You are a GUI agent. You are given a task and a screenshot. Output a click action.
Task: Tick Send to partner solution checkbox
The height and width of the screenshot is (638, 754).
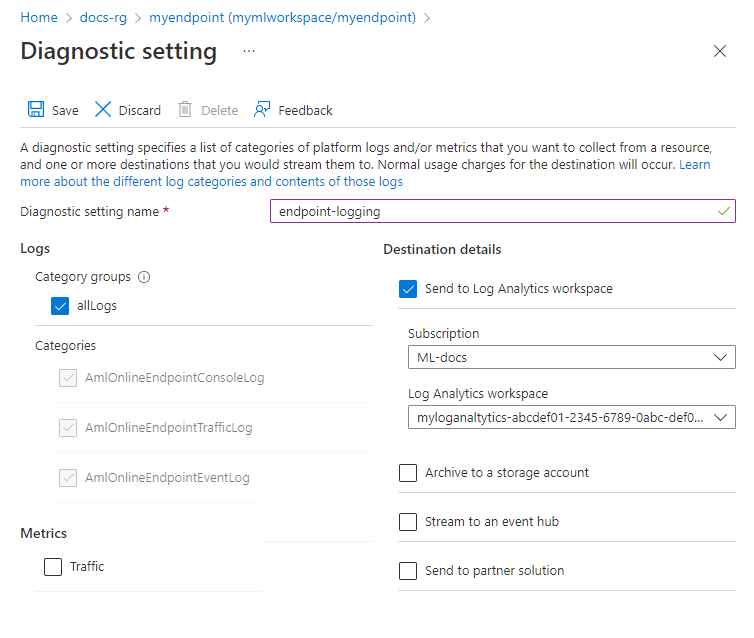tap(408, 571)
